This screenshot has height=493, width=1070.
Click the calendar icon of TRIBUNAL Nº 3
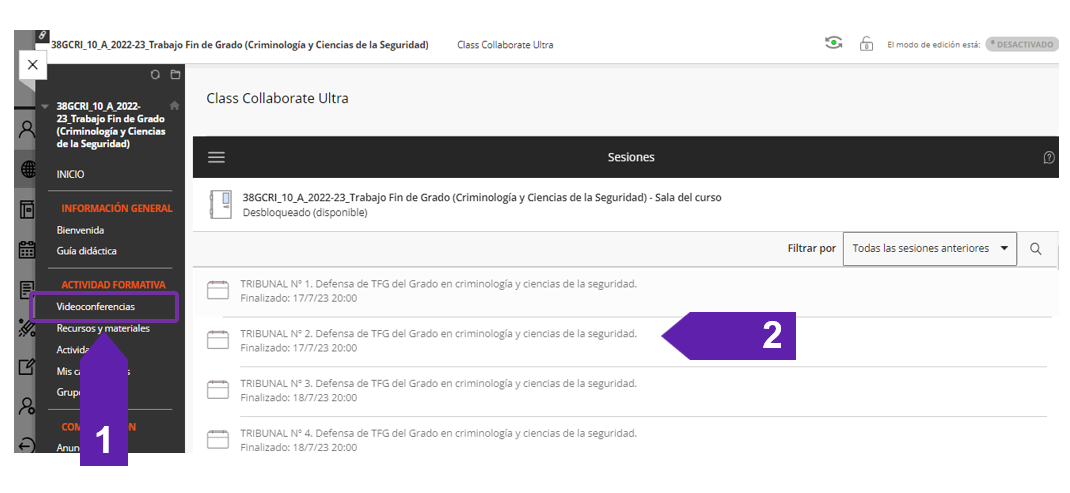(x=218, y=389)
